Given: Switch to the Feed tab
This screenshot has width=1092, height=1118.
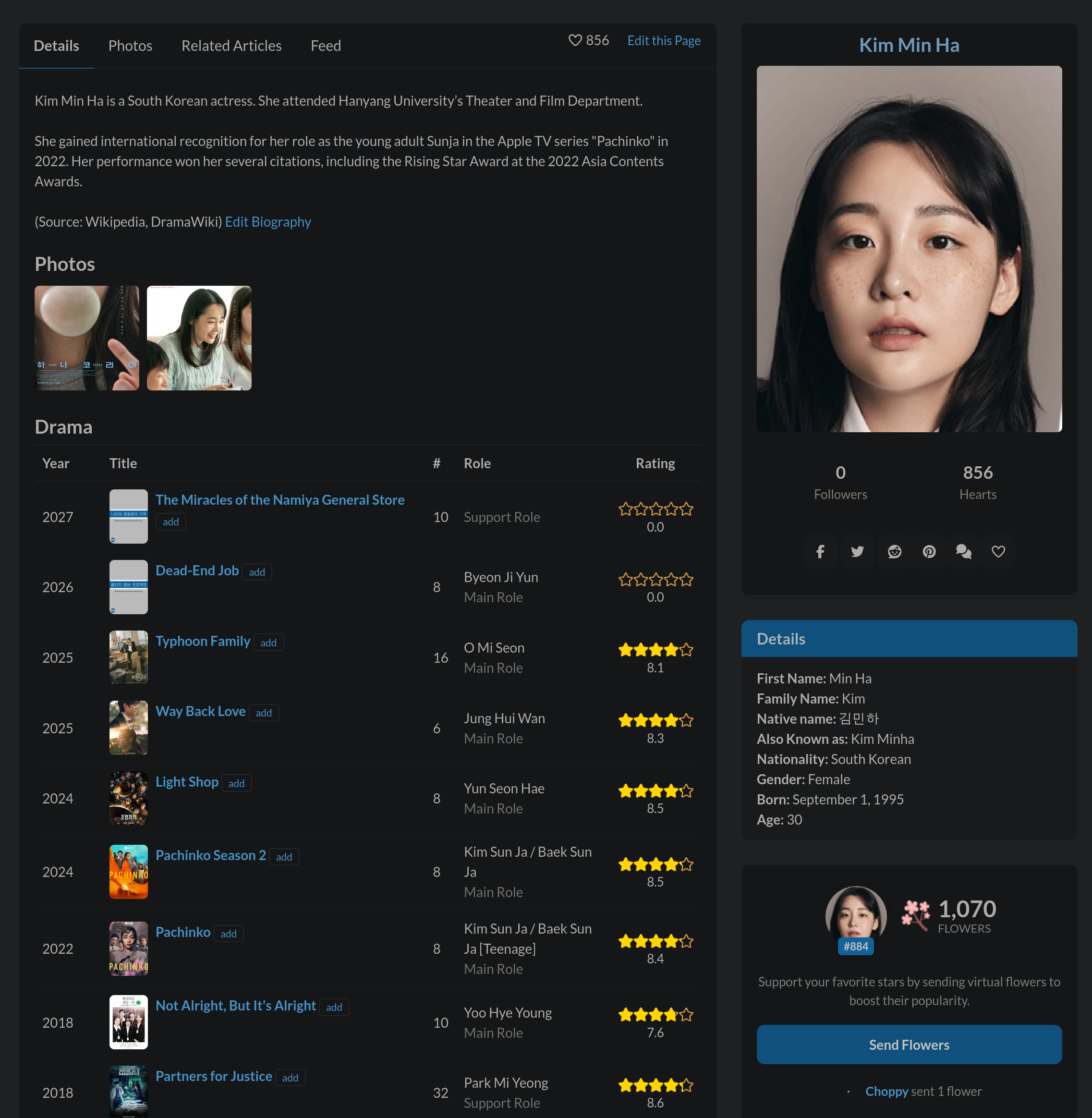Looking at the screenshot, I should coord(326,46).
